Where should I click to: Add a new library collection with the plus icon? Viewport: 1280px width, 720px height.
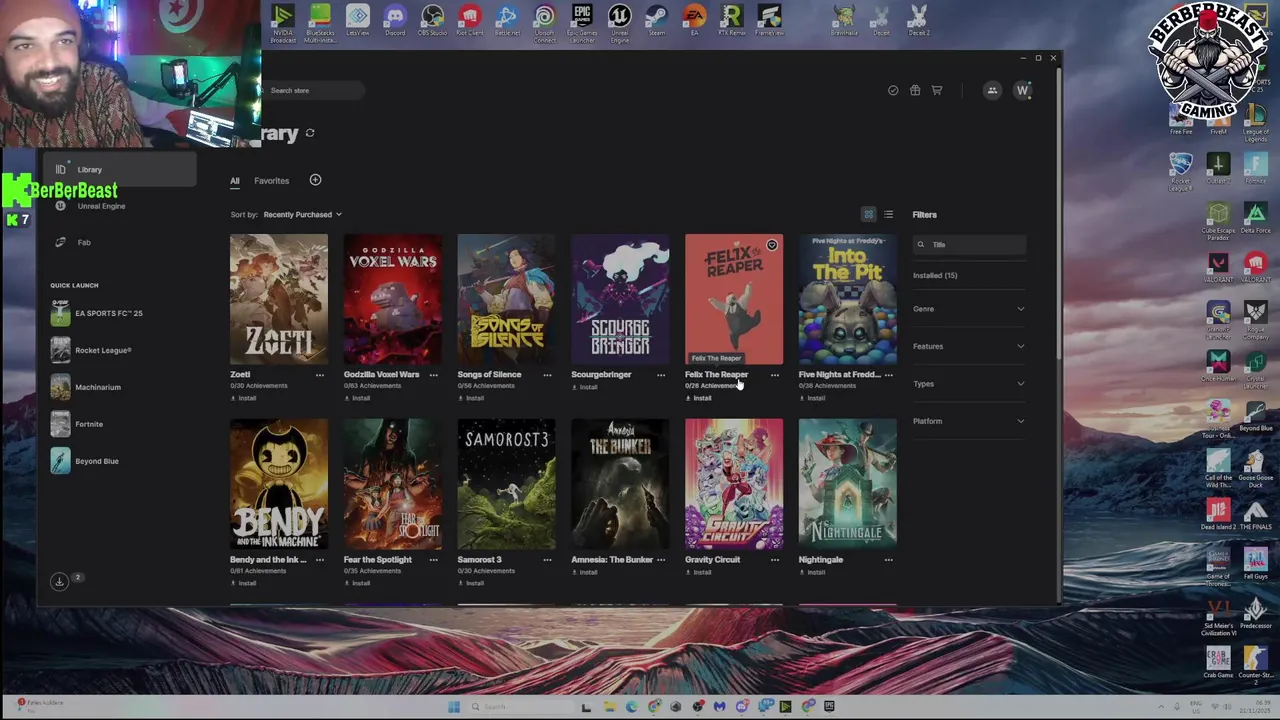point(315,180)
